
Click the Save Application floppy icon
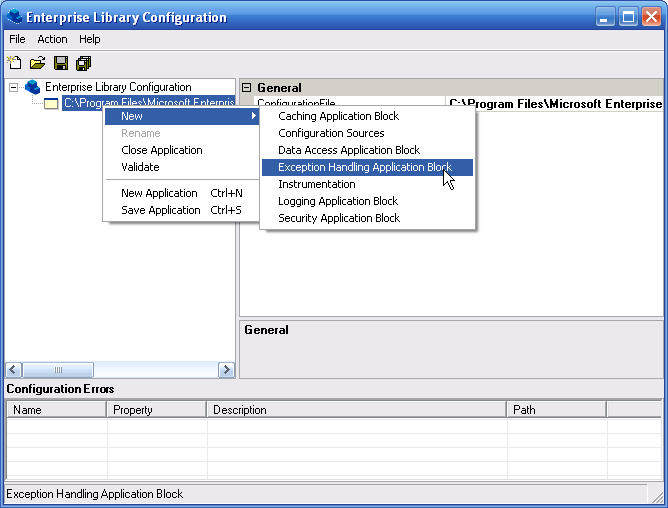61,63
